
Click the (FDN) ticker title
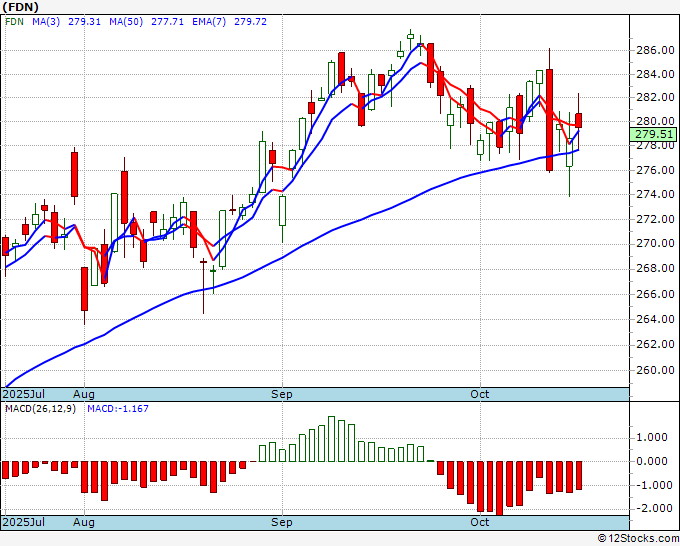tap(20, 7)
